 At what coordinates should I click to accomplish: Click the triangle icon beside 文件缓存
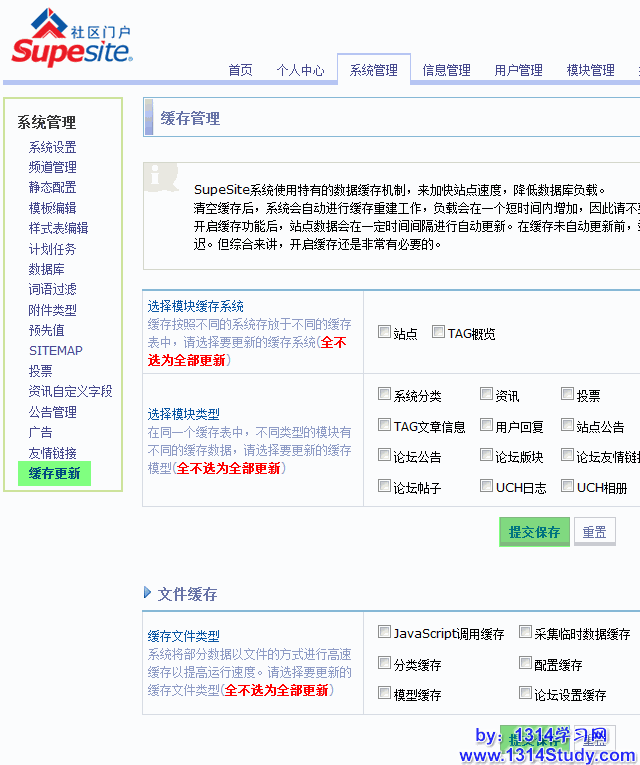click(148, 593)
